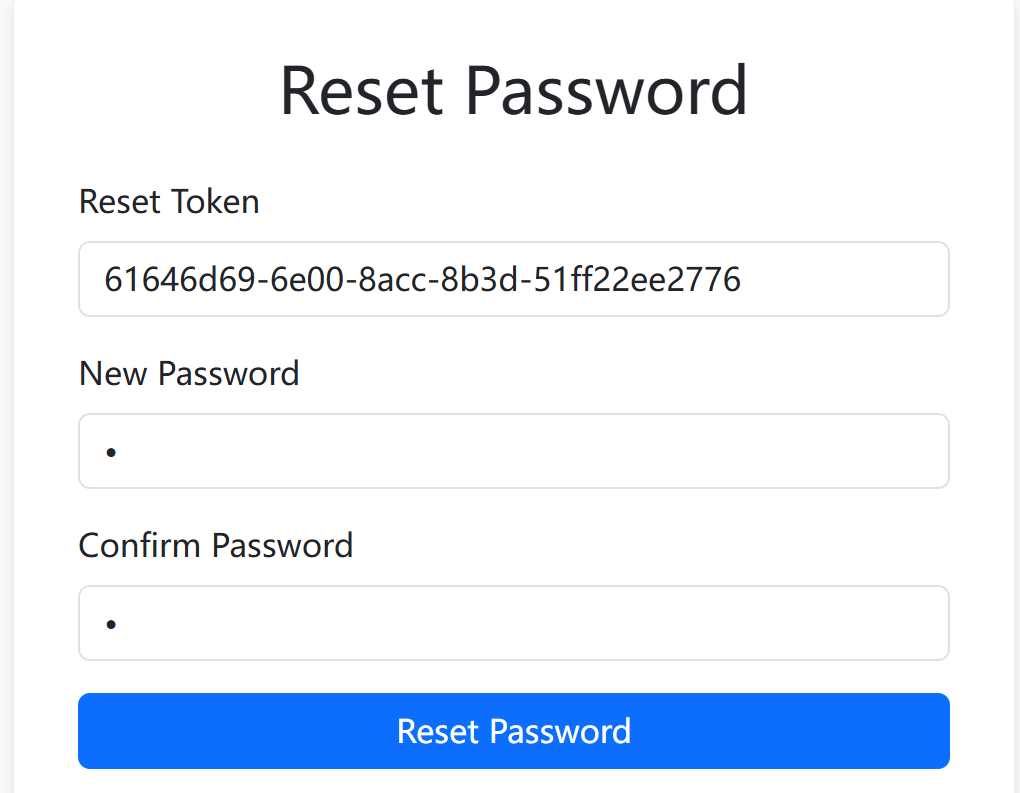
Task: Click the Reset Password page heading
Action: [x=513, y=91]
